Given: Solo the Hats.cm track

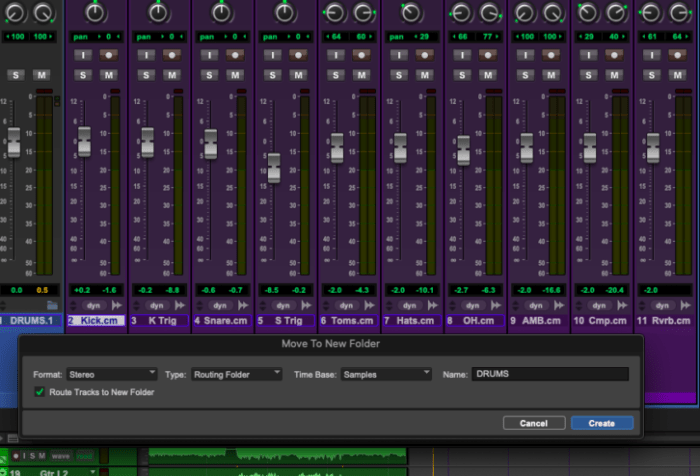Looking at the screenshot, I should click(x=399, y=75).
